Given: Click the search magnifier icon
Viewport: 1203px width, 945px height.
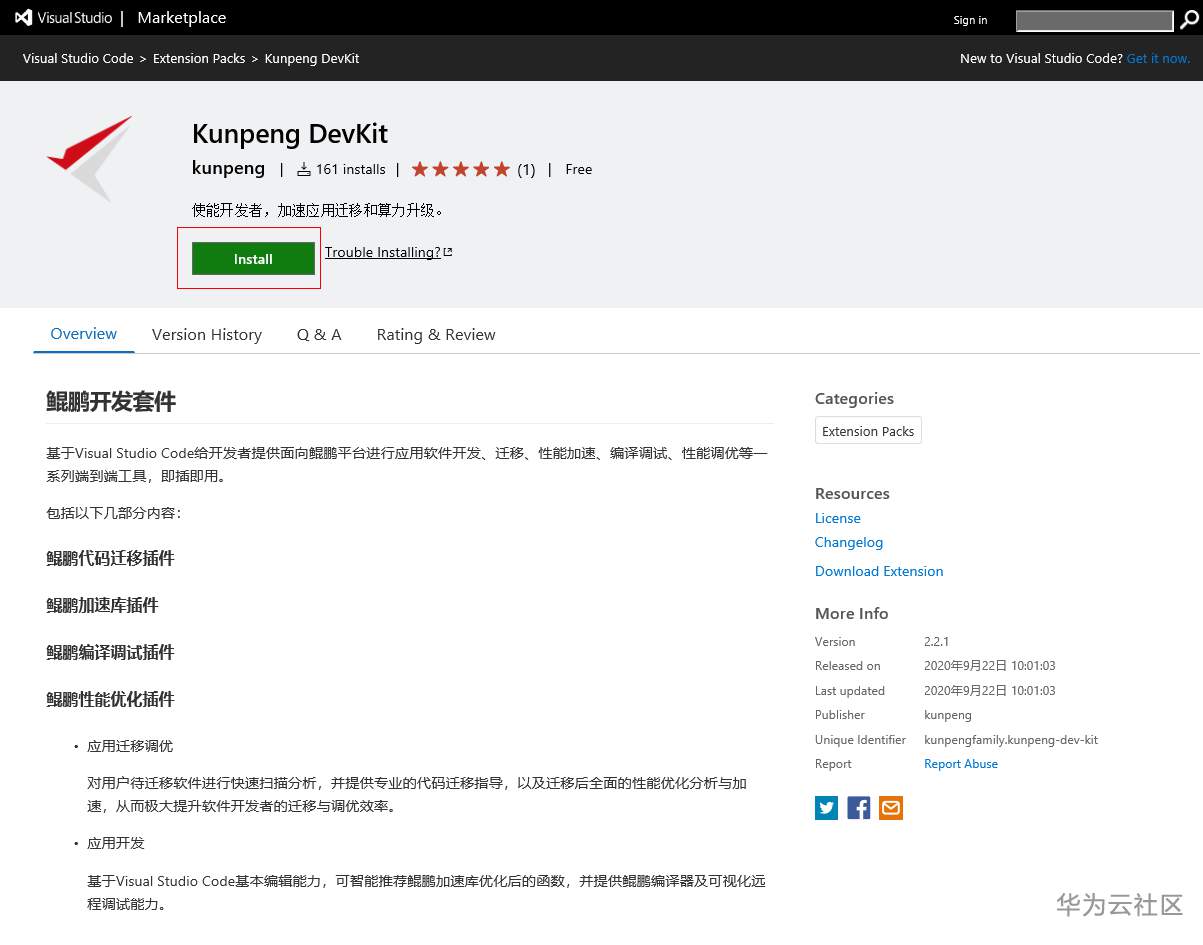Looking at the screenshot, I should coord(1189,20).
